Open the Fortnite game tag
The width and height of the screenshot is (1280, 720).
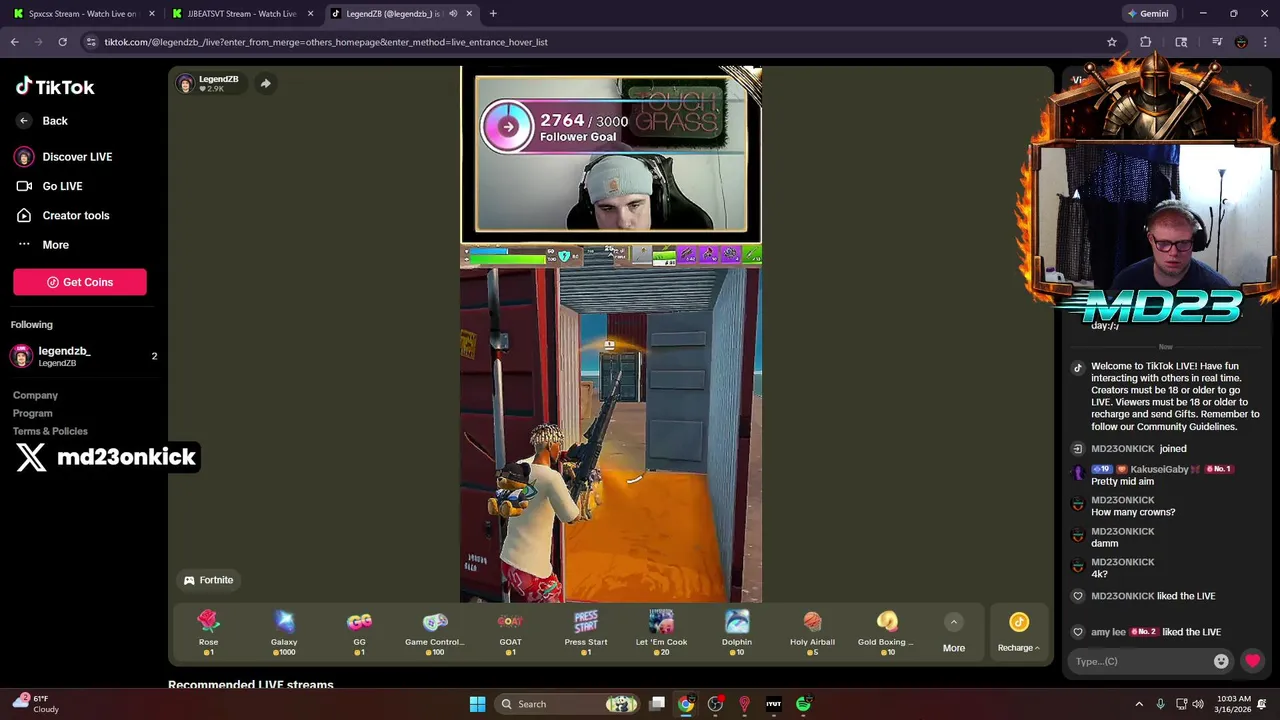coord(208,580)
